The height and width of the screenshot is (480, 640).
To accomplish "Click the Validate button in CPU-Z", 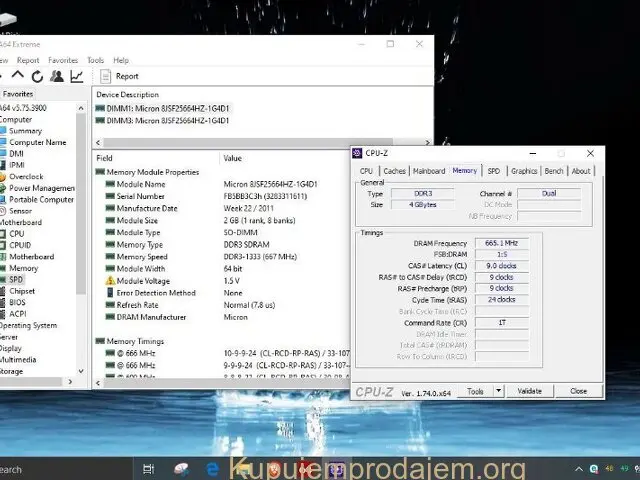I will coord(530,391).
